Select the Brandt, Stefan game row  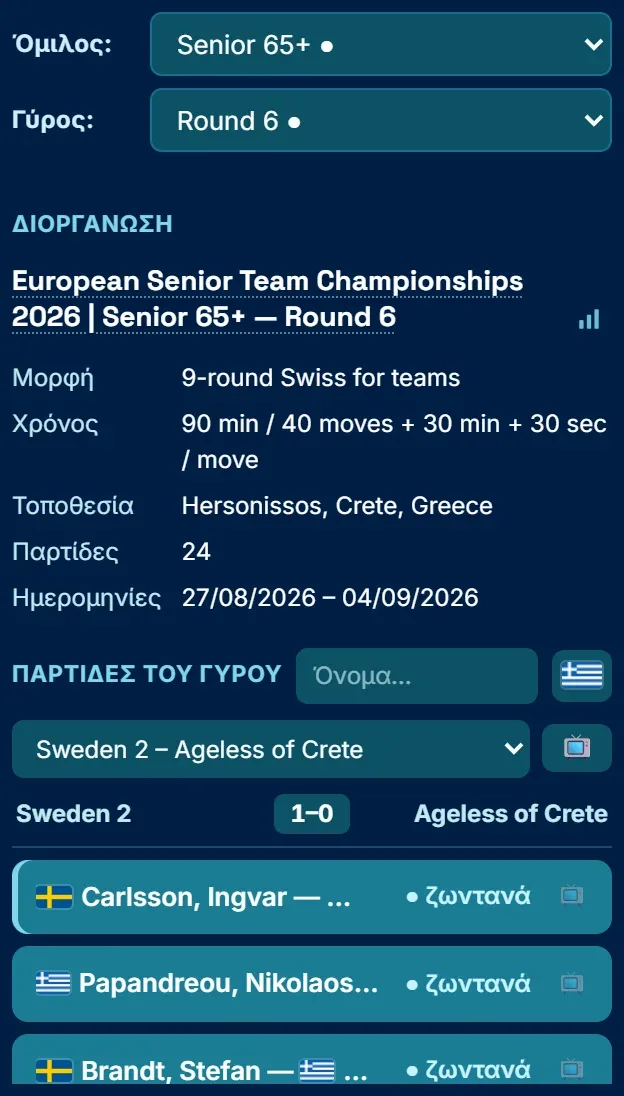click(x=312, y=1060)
